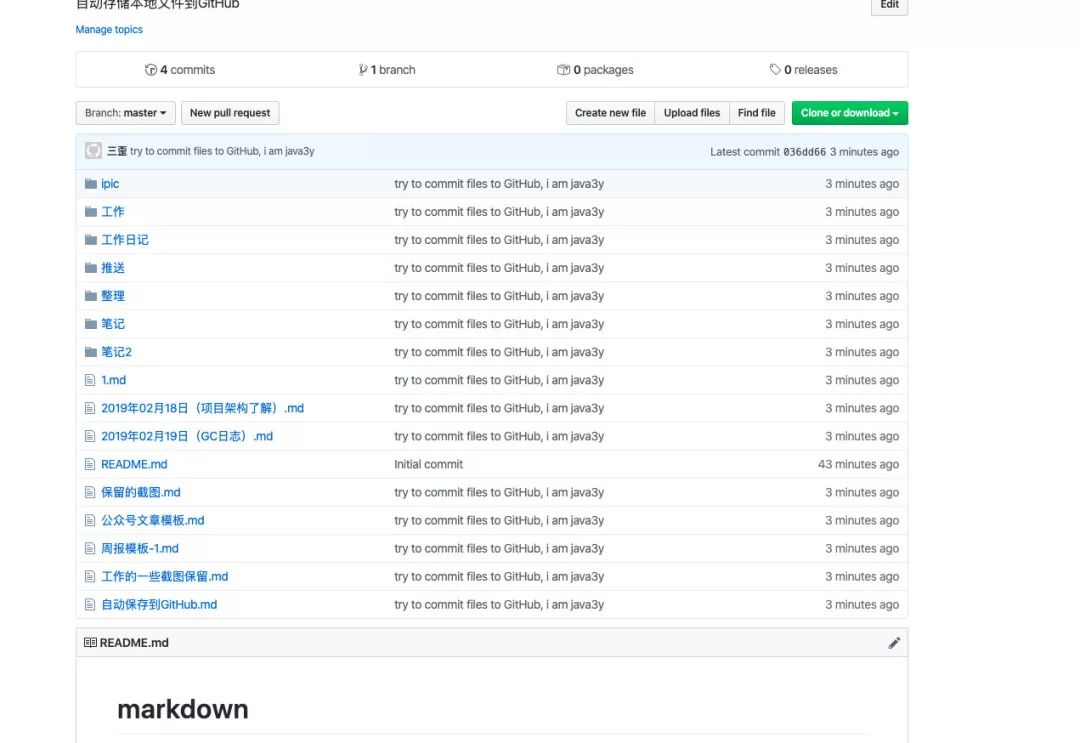Viewport: 1080px width, 743px height.
Task: Open the 0 releases tab
Action: 803,70
